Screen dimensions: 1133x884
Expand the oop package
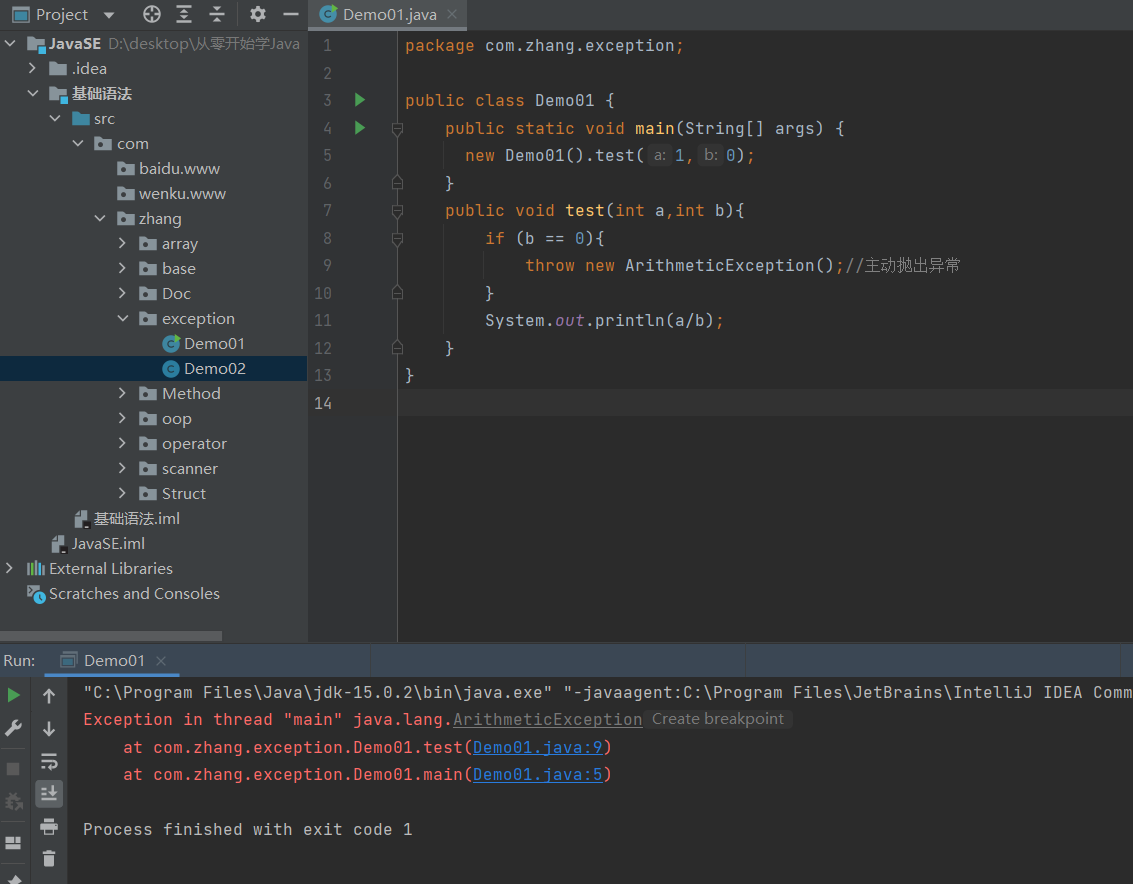point(122,419)
